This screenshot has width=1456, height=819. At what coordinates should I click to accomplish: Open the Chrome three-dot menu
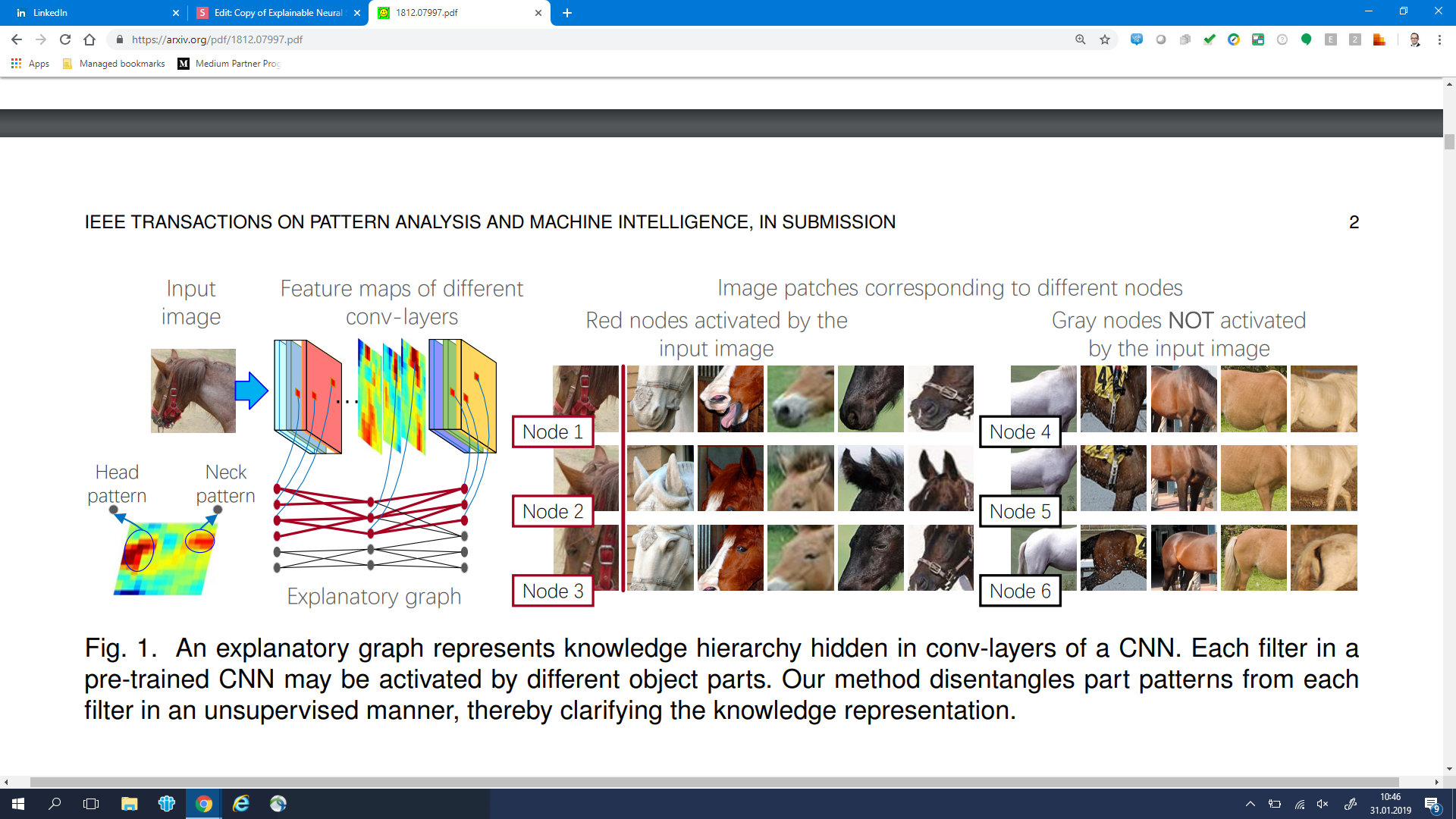1439,39
